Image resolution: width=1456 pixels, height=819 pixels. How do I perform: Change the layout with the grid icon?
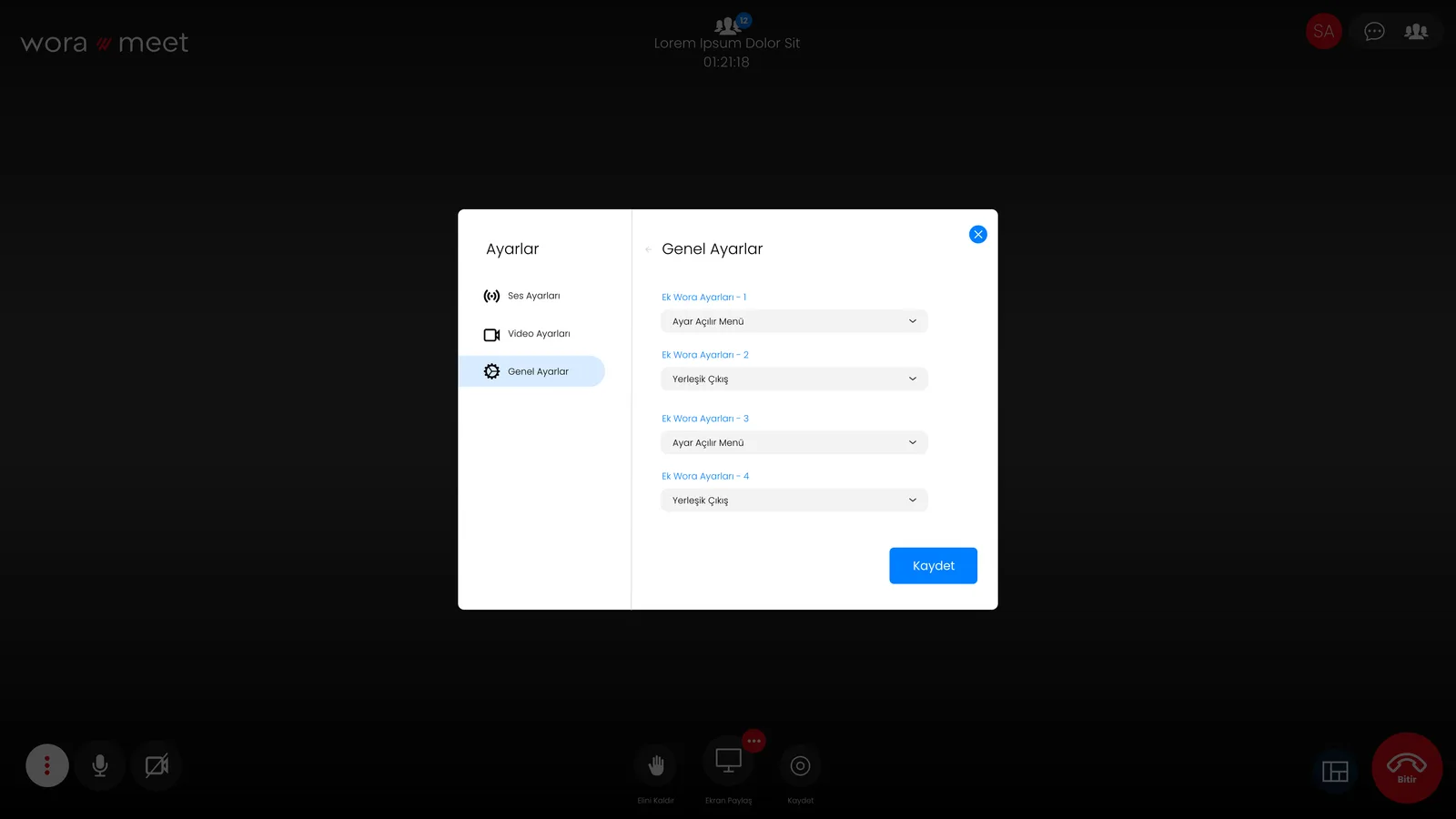pos(1335,772)
